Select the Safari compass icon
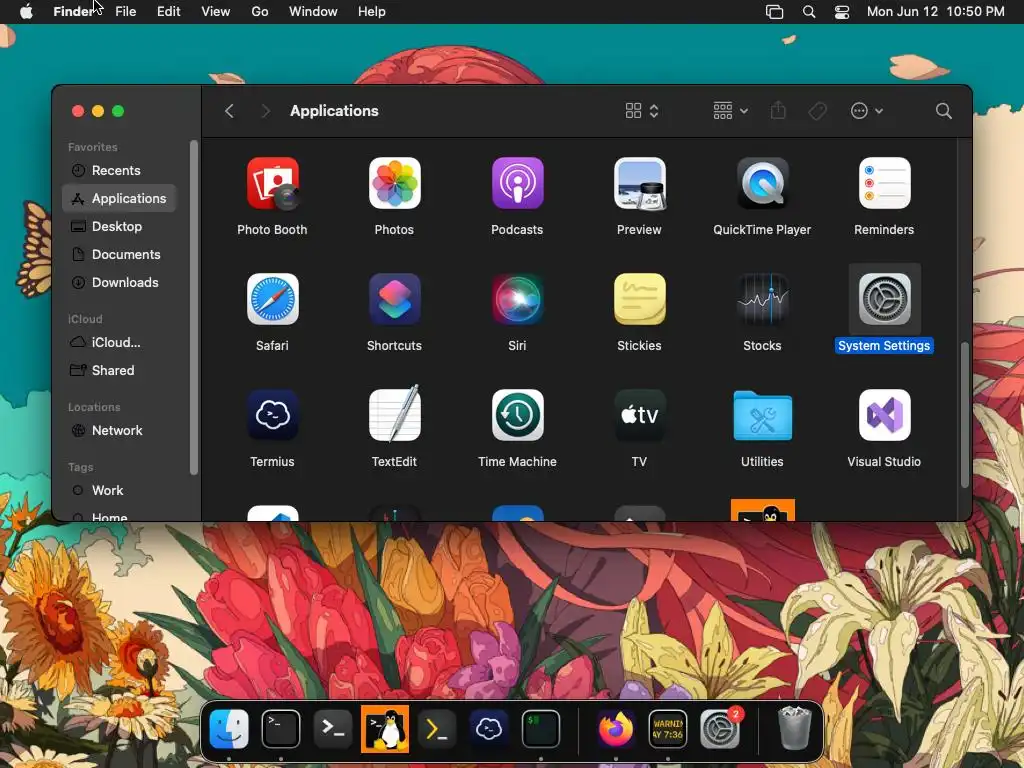The image size is (1024, 768). [272, 299]
